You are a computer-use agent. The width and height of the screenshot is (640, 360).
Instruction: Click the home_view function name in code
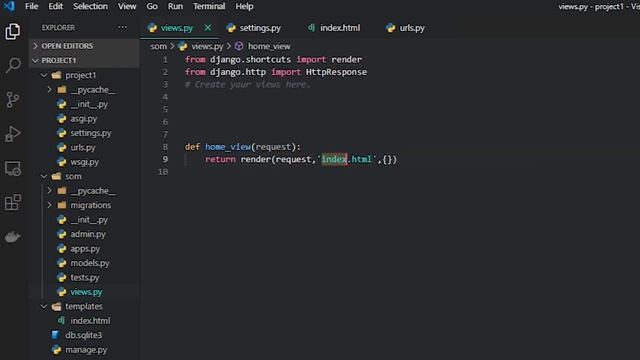tap(228, 147)
